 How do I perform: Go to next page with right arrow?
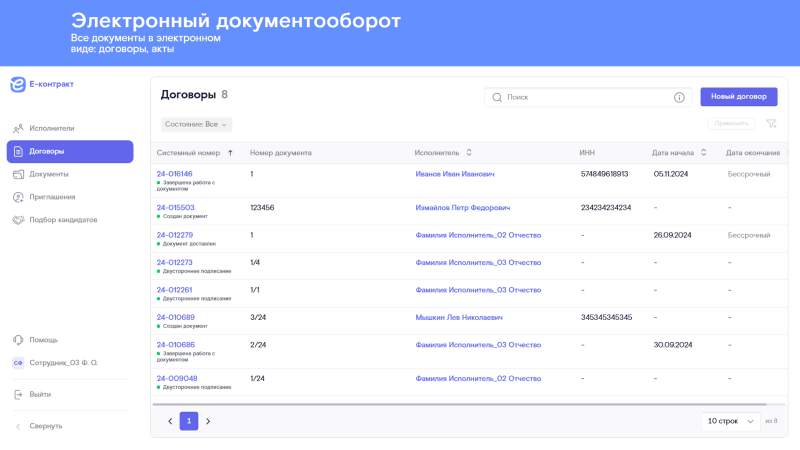[208, 421]
